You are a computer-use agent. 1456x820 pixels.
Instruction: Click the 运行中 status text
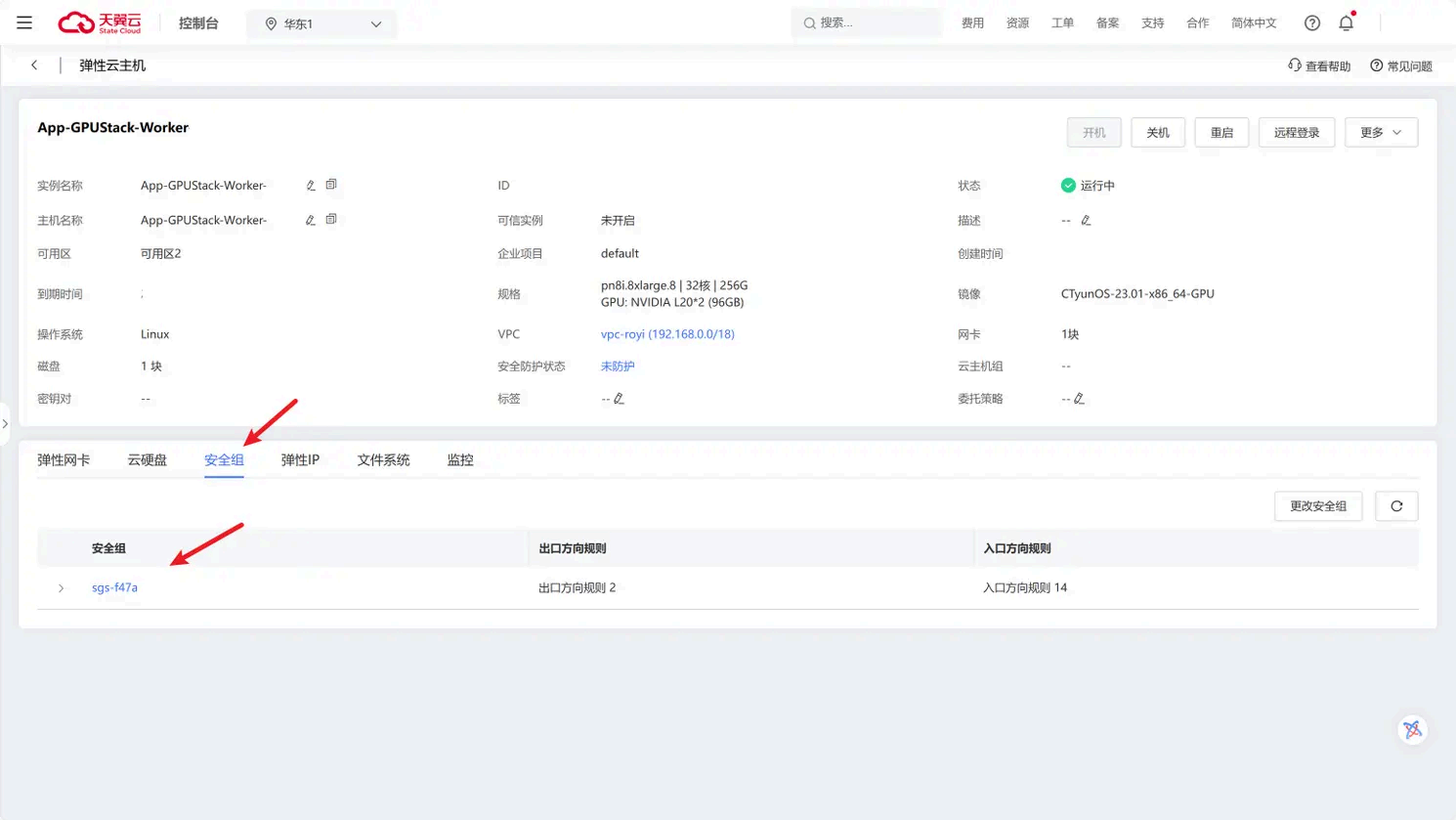pos(1097,186)
